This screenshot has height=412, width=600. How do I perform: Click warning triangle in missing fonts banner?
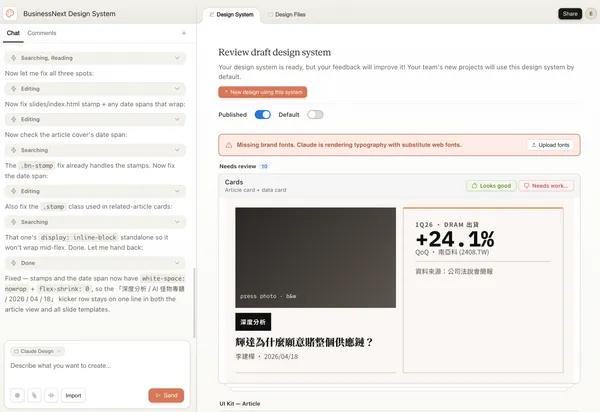click(x=228, y=145)
